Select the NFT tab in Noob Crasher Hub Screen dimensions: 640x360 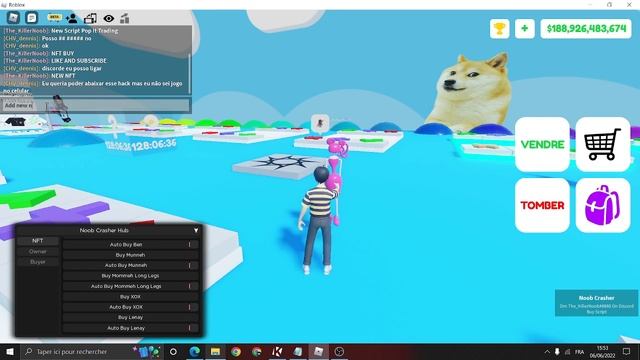point(38,241)
